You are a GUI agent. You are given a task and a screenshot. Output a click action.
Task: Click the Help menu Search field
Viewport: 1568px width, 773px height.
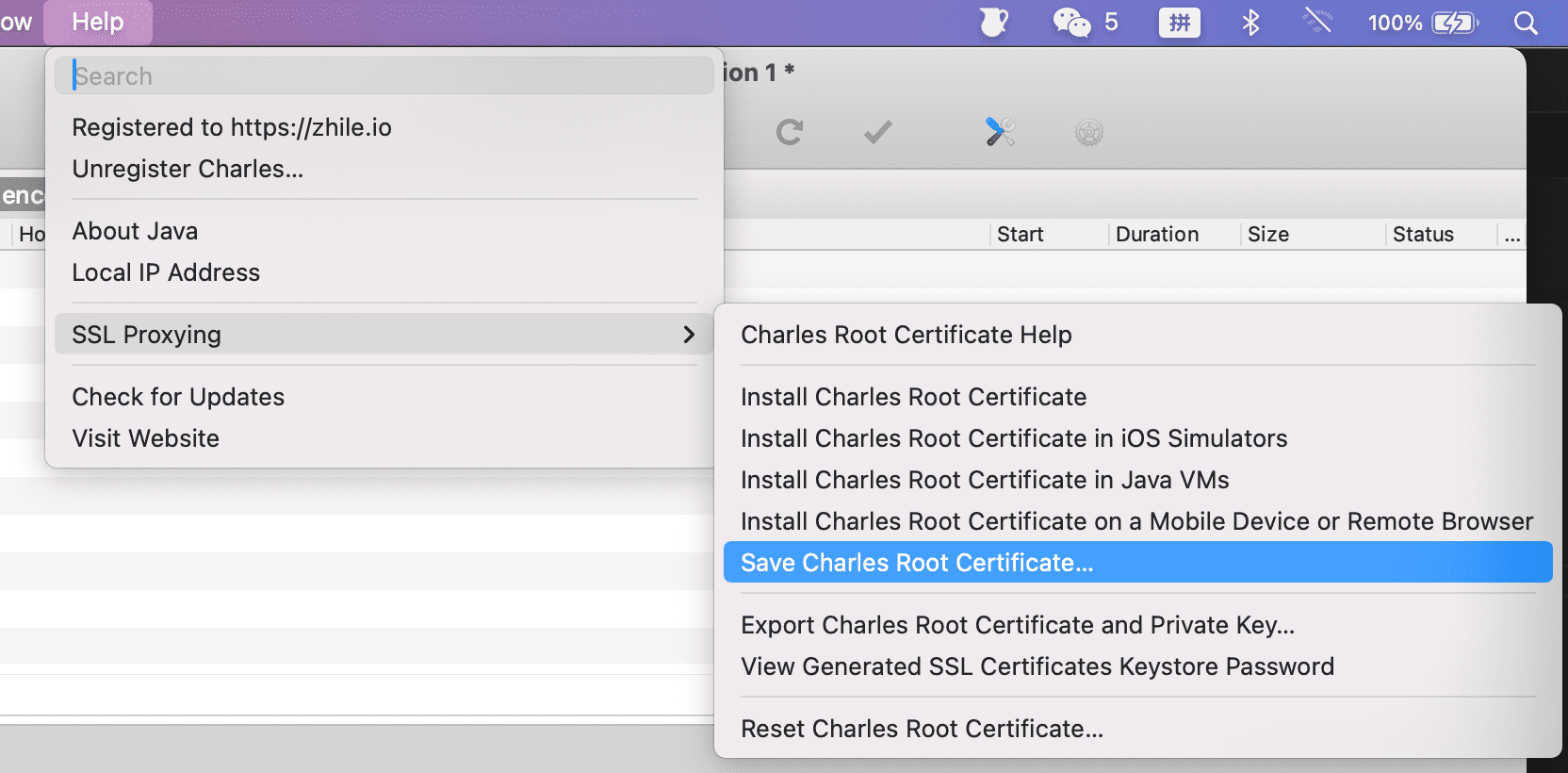(x=384, y=76)
